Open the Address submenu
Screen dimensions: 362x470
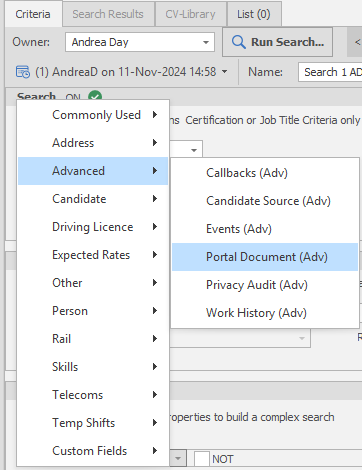93,143
